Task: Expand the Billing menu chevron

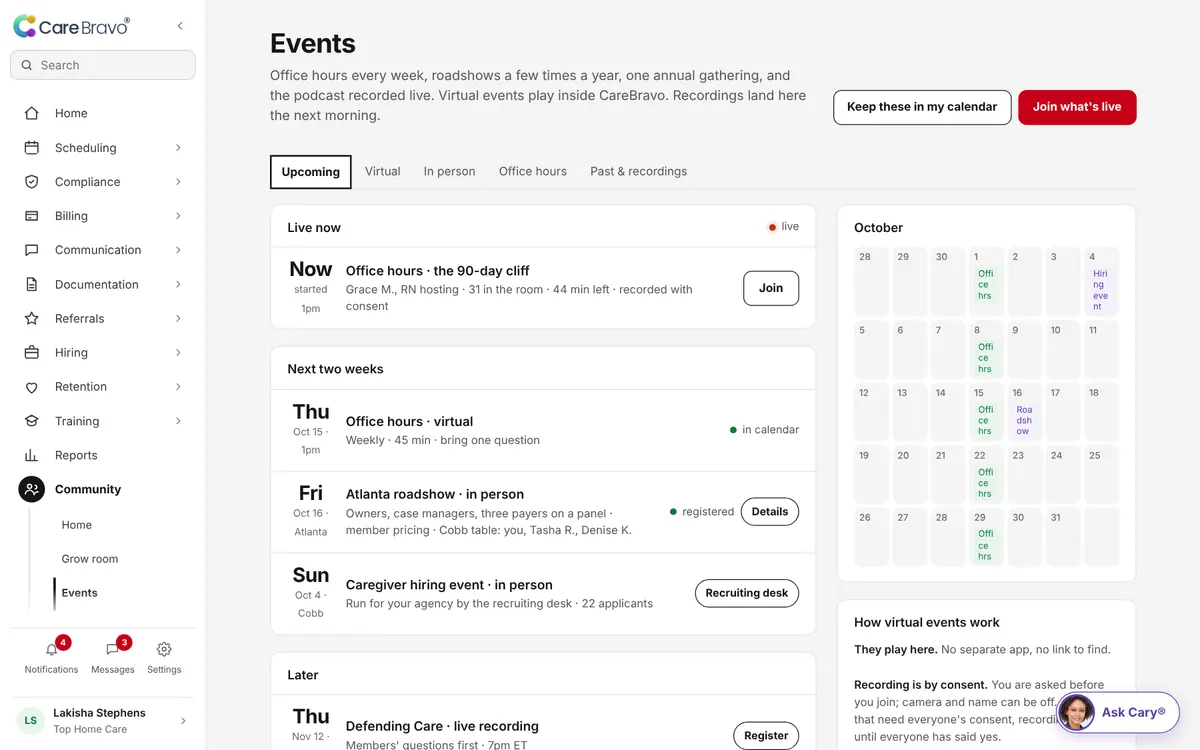Action: 178,215
